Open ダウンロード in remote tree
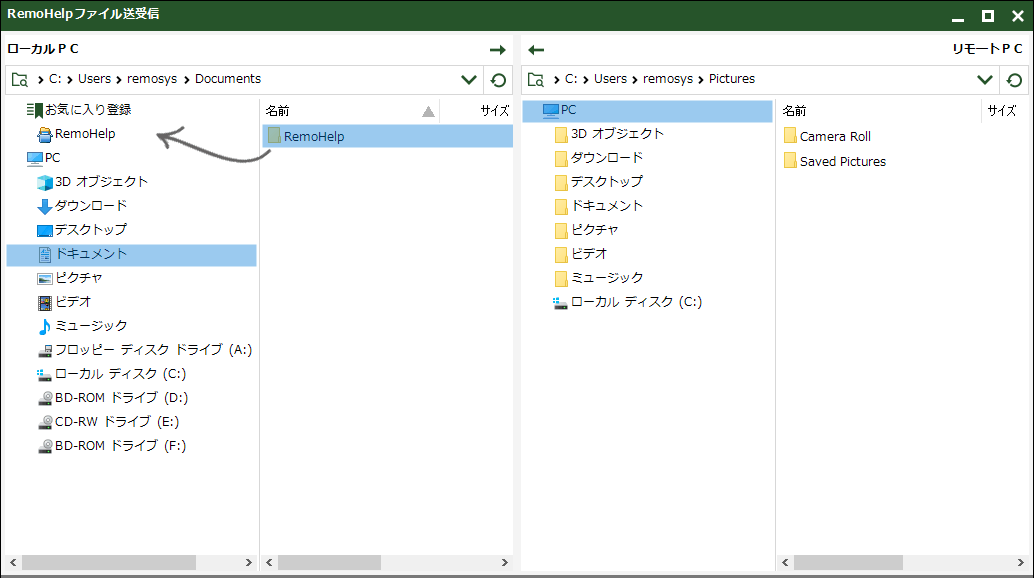Image resolution: width=1034 pixels, height=578 pixels. pyautogui.click(x=599, y=158)
